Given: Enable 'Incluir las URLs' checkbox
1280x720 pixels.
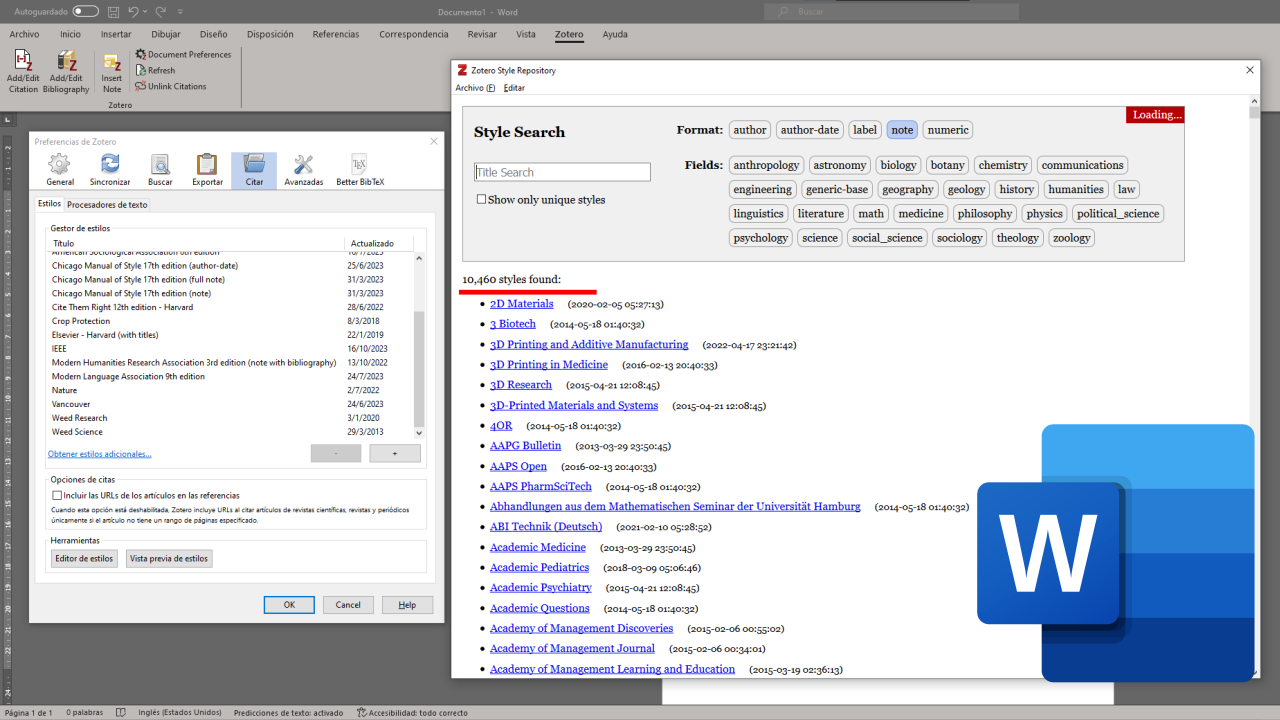Looking at the screenshot, I should click(57, 495).
